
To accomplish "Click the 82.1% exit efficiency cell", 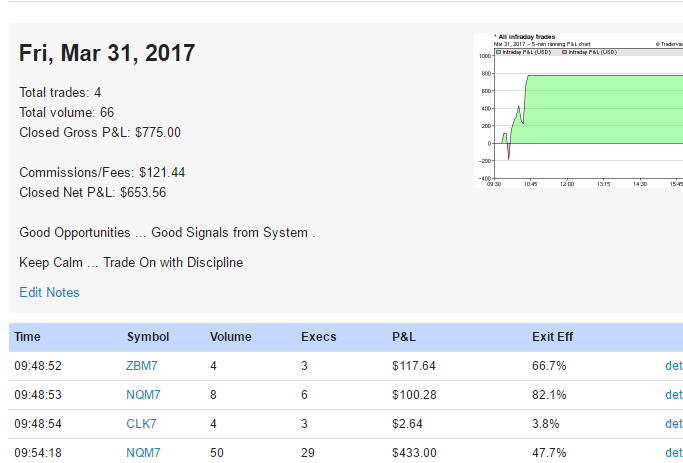I will (549, 395).
